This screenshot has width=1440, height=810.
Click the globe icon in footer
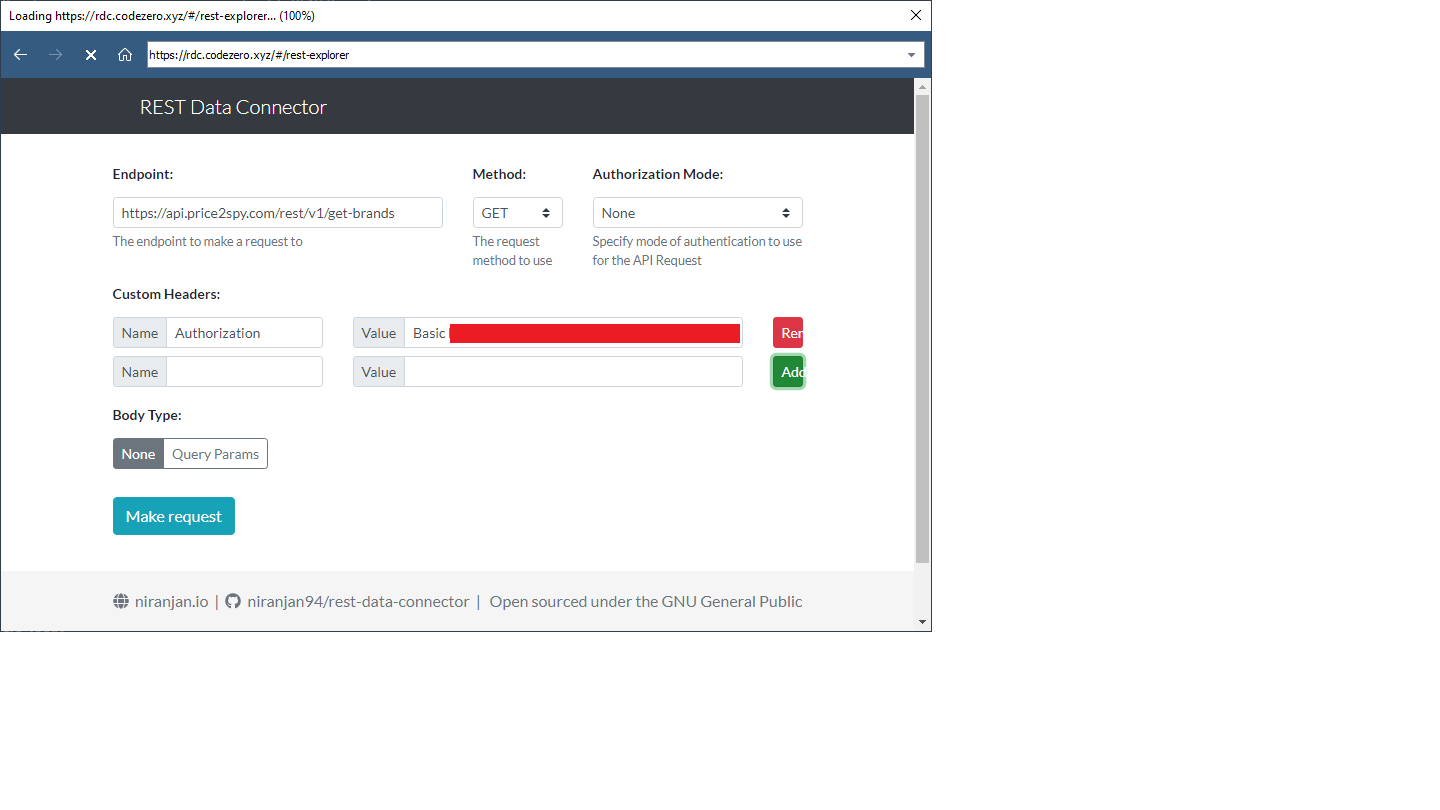pos(121,601)
